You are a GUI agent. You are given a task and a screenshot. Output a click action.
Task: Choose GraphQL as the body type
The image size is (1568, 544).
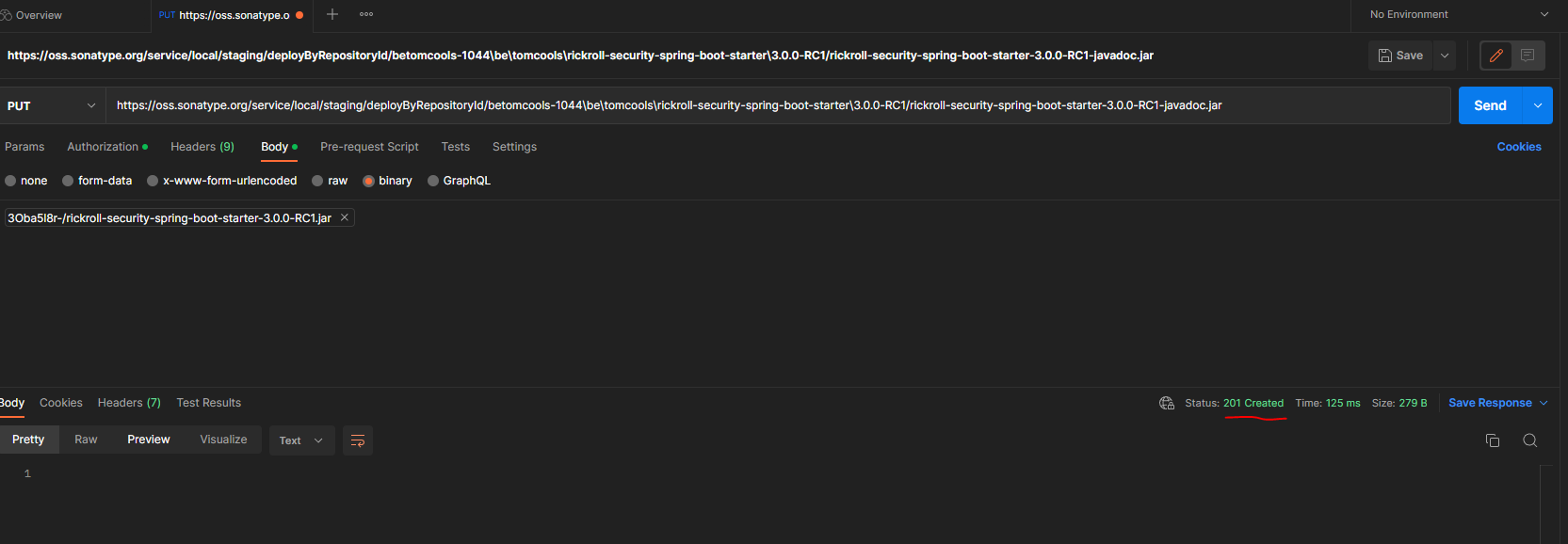[460, 180]
